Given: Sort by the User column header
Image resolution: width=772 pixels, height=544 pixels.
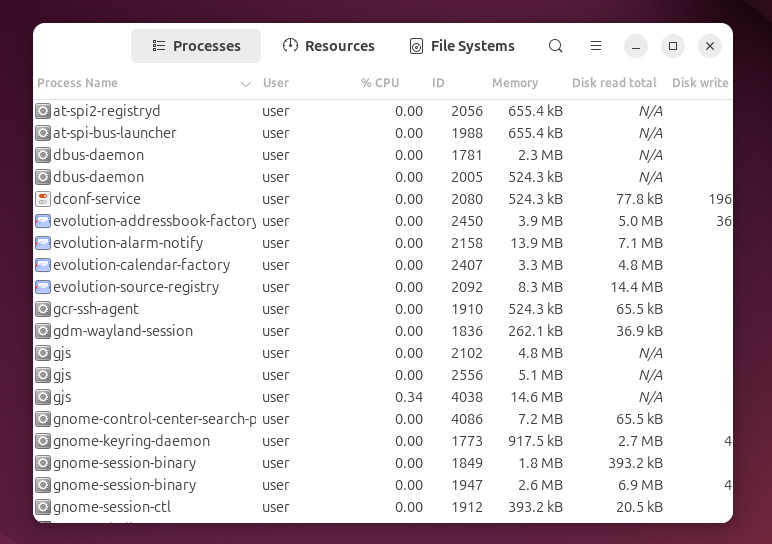Looking at the screenshot, I should (x=276, y=83).
